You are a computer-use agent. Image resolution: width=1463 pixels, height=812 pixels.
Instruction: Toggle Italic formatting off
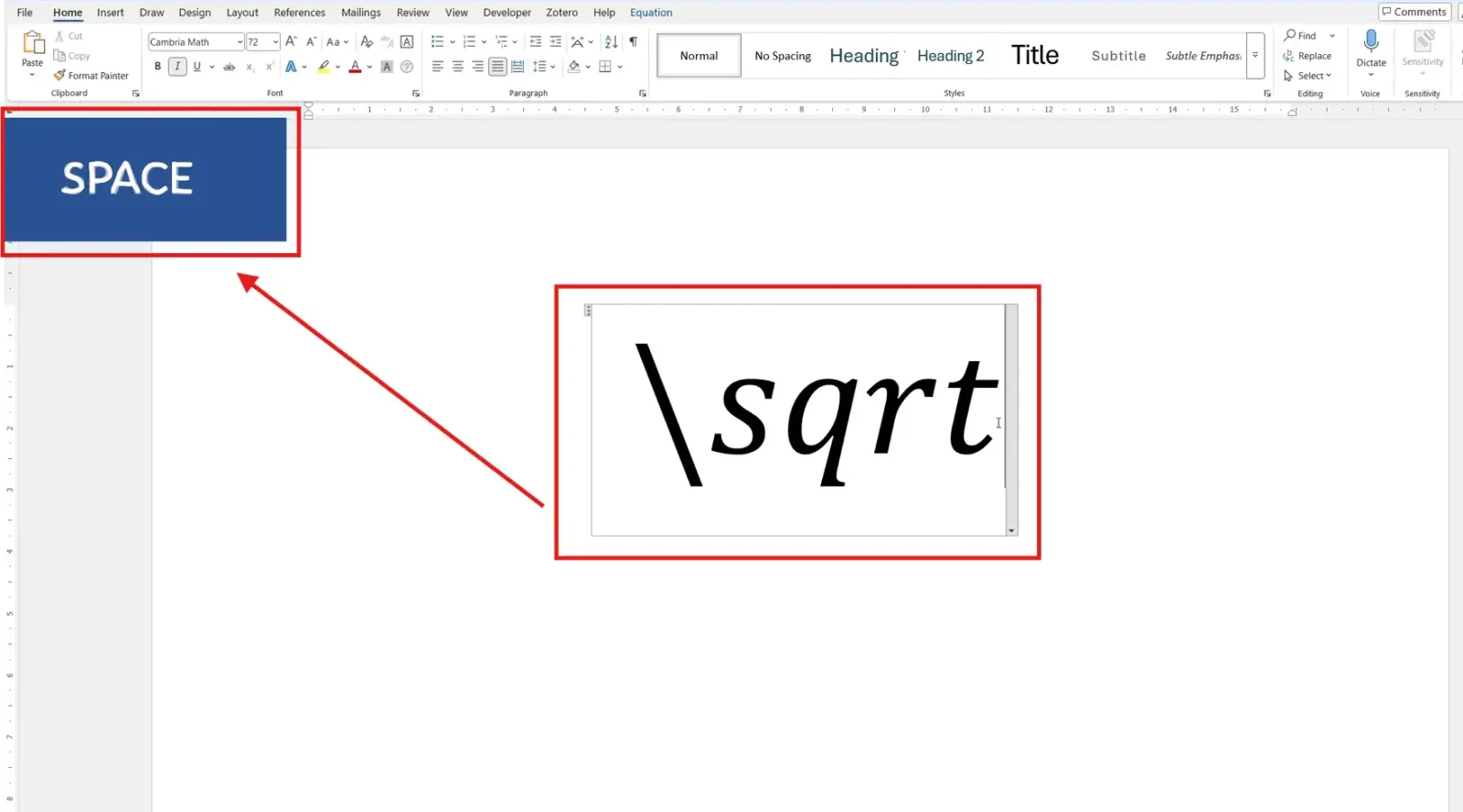177,67
